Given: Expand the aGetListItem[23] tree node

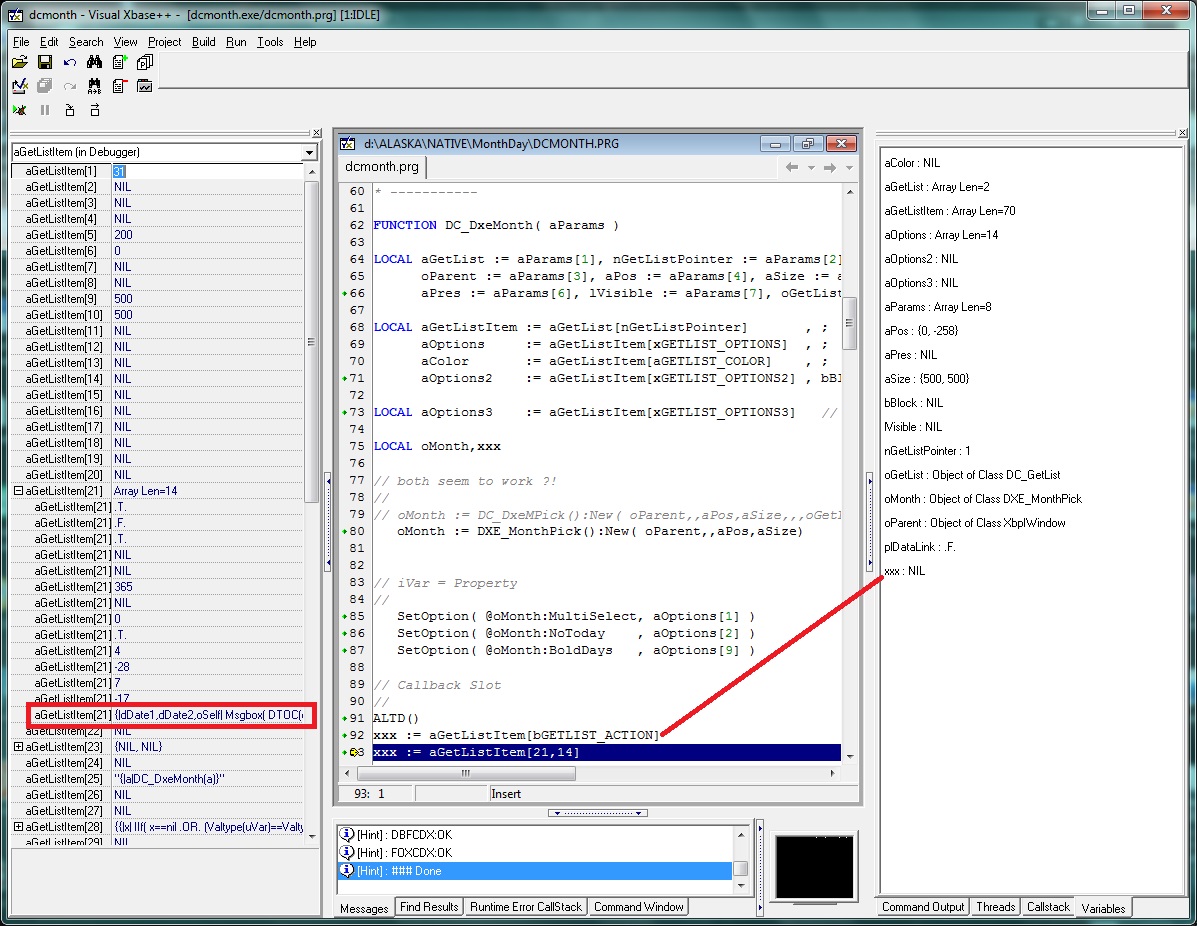Looking at the screenshot, I should (x=18, y=747).
